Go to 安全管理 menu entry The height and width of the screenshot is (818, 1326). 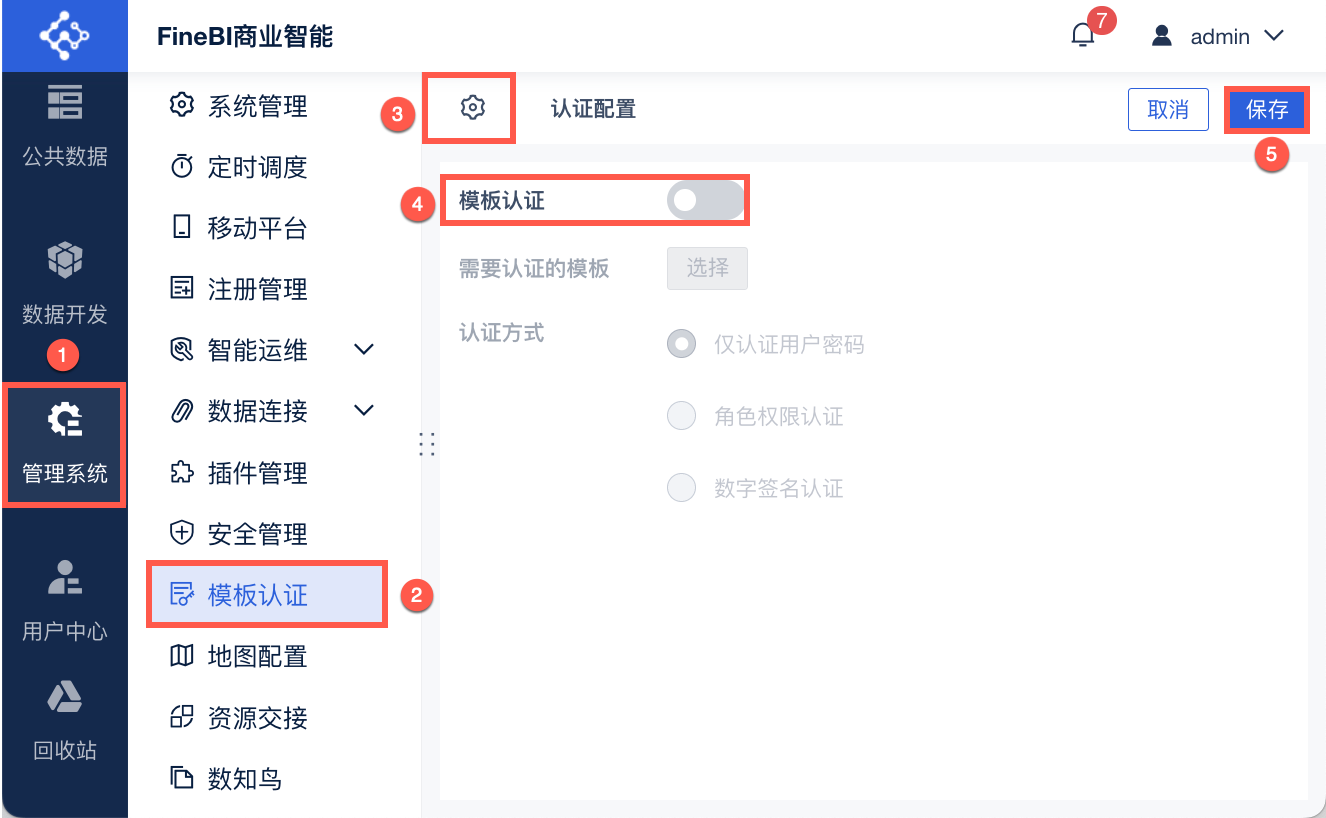257,534
